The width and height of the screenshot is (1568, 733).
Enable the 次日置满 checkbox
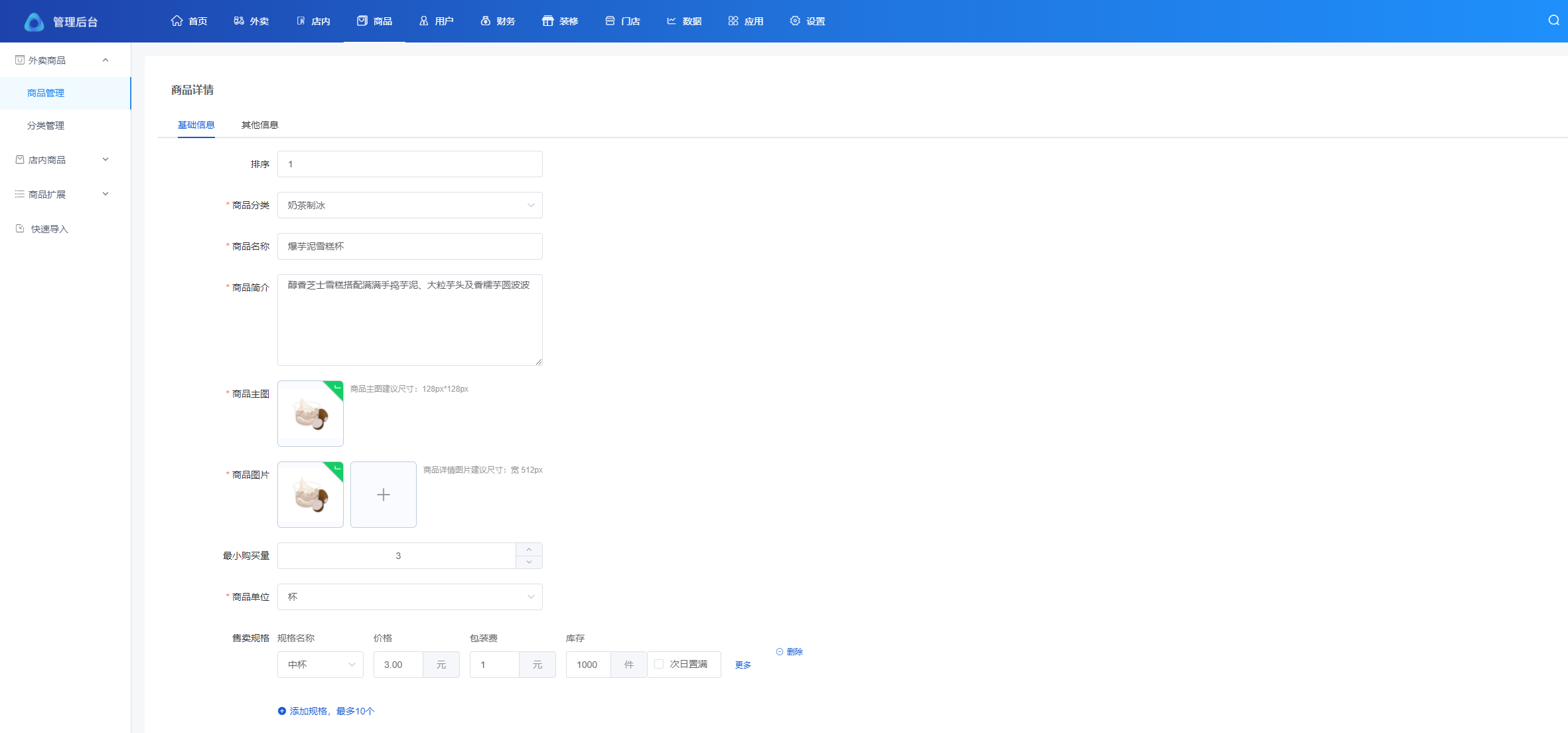pyautogui.click(x=659, y=664)
